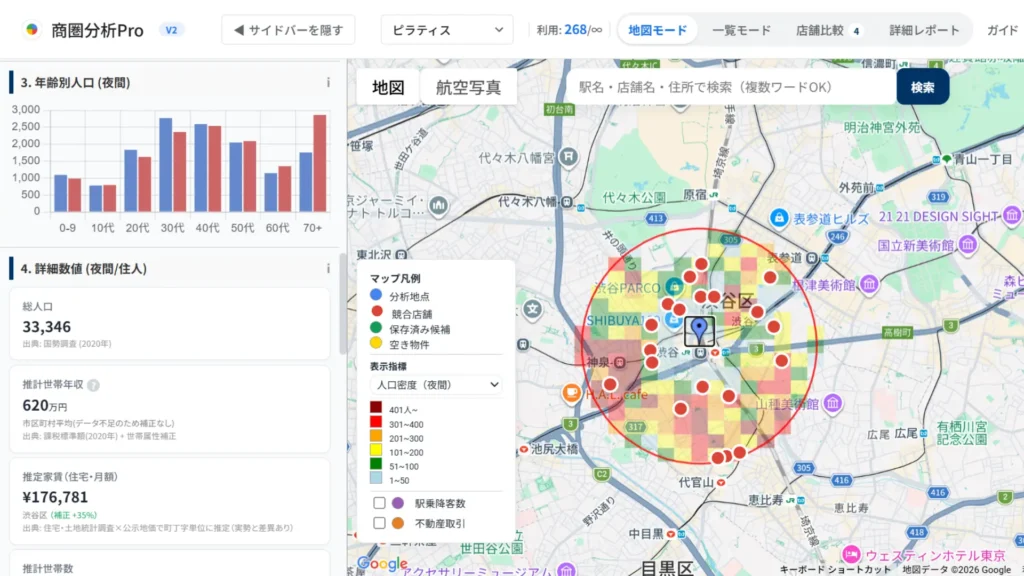Focus the station/store/address search field
The height and width of the screenshot is (576, 1024).
click(x=731, y=87)
